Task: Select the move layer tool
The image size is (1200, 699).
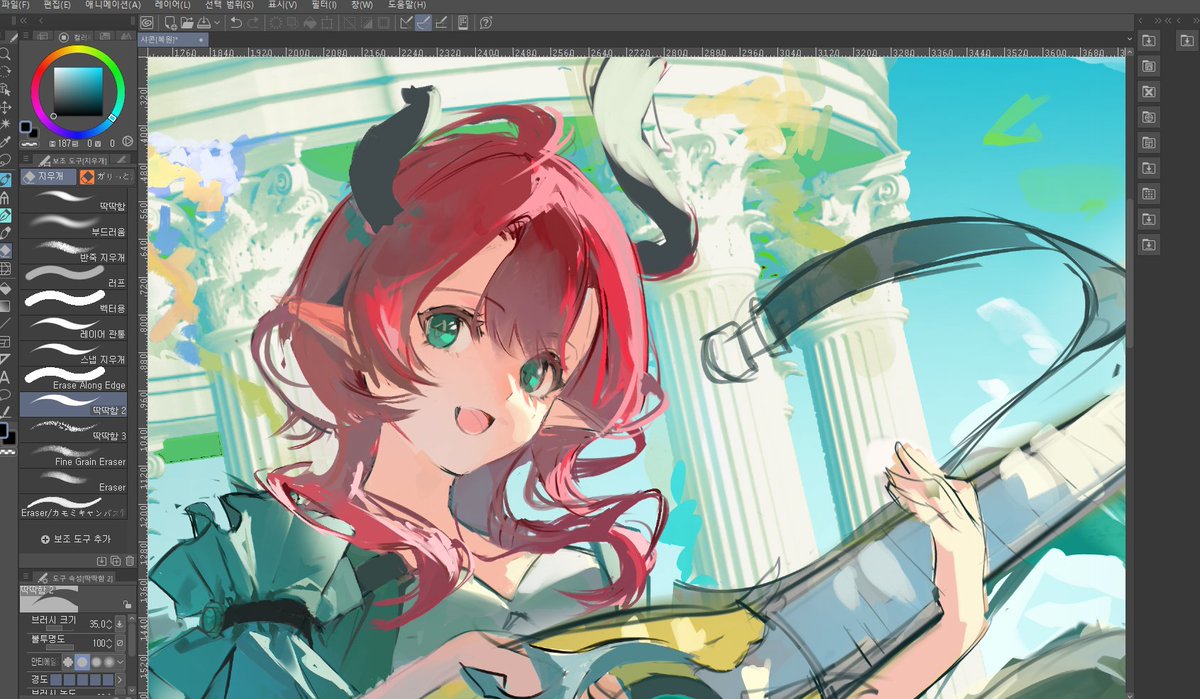Action: pyautogui.click(x=6, y=106)
